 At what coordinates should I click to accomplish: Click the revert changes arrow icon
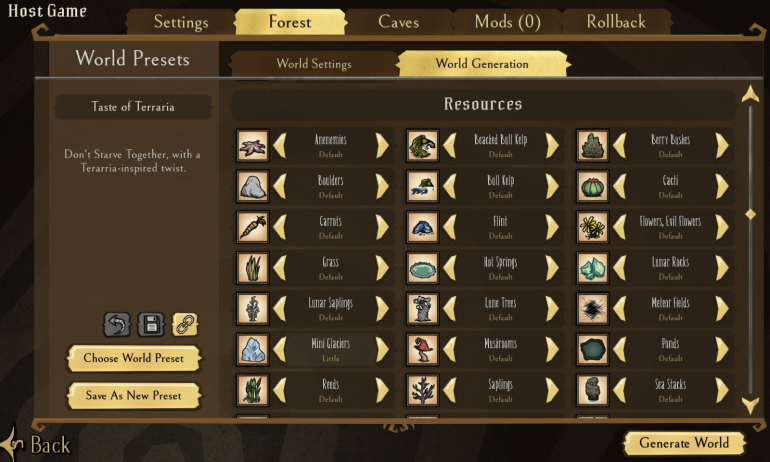[x=117, y=325]
